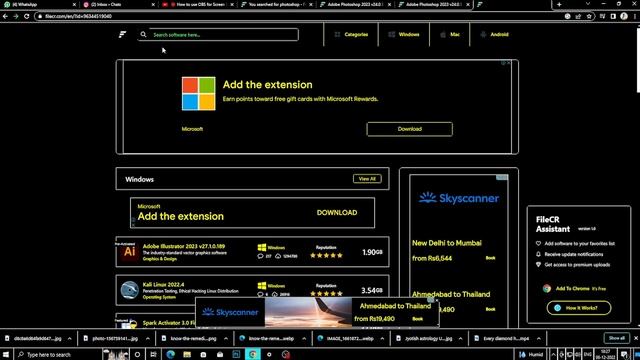The height and width of the screenshot is (360, 640).
Task: Expand options for IMAGE_1661872 webp download
Action: pos(382,339)
